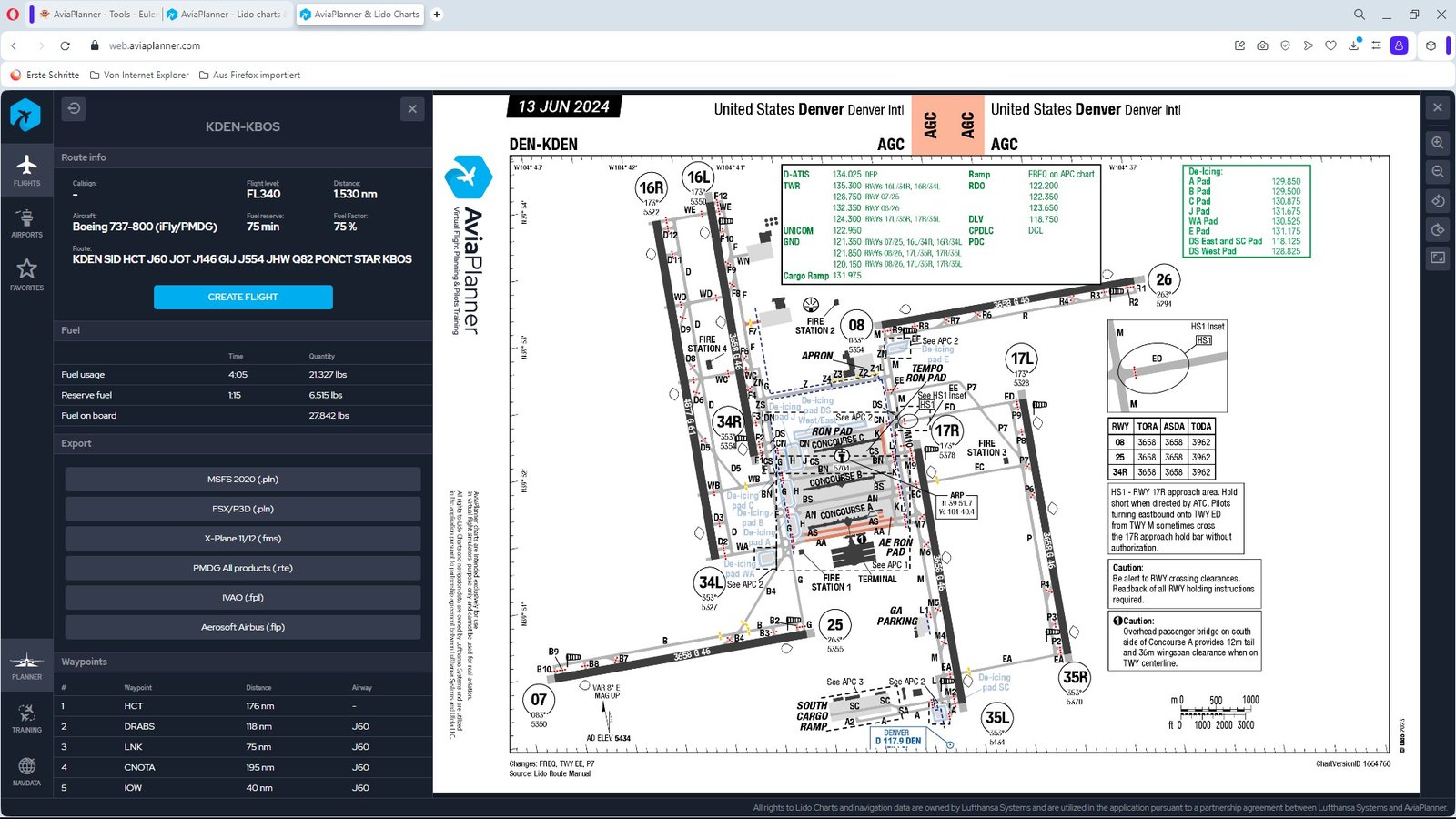
Task: Open the browser profile account icon
Action: tap(1400, 45)
